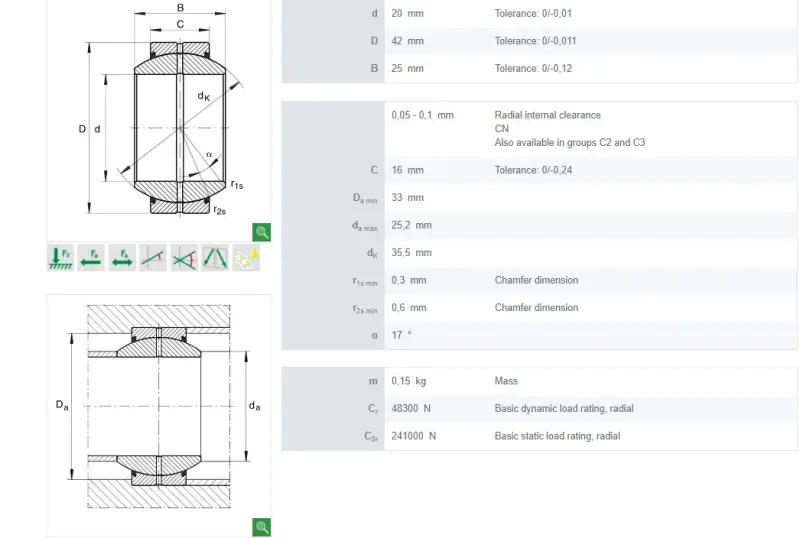This screenshot has width=800, height=538.
Task: Enlarge the mounting dimension drawing with magnifier
Action: tap(262, 527)
